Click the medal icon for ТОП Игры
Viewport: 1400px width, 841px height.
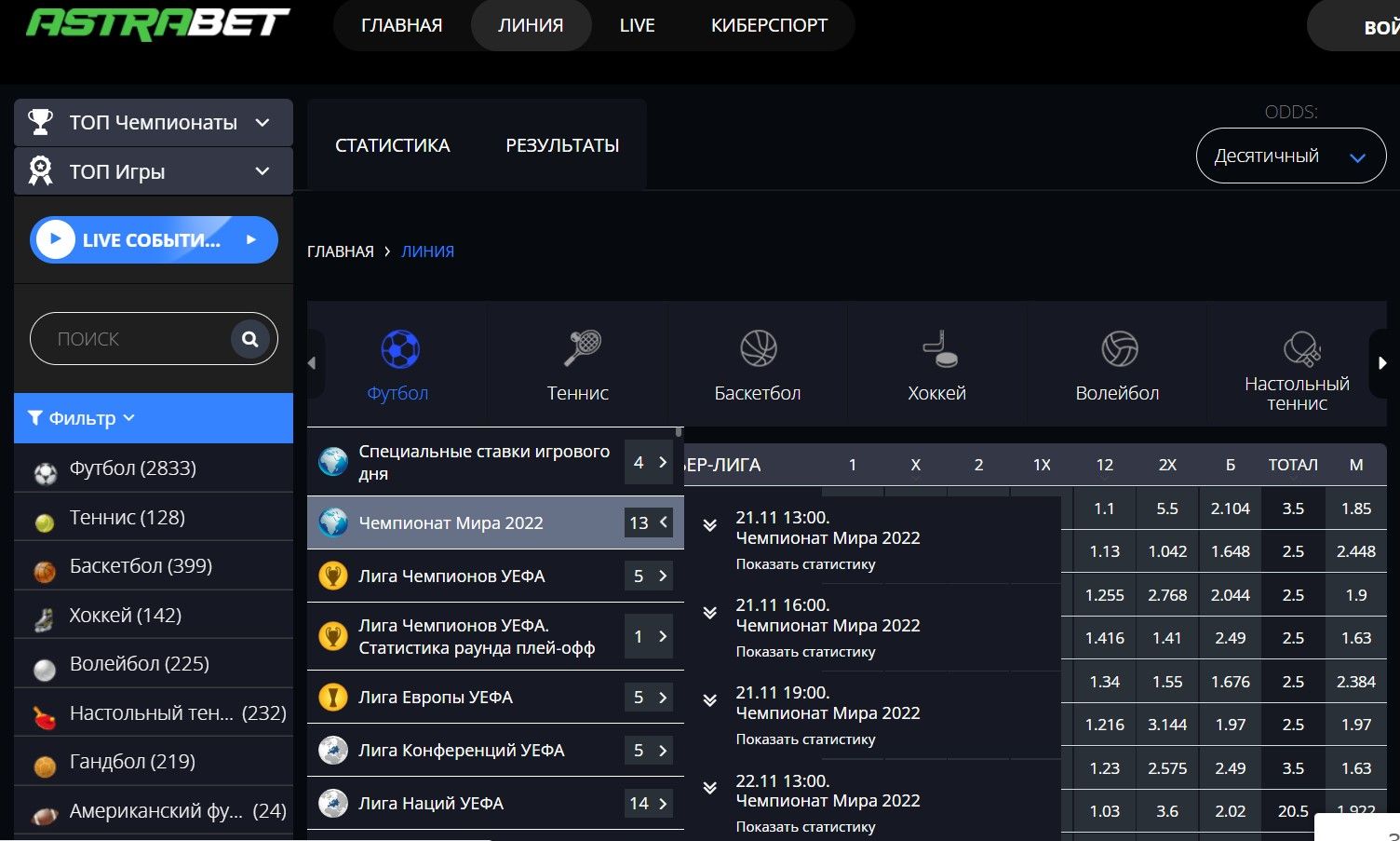pyautogui.click(x=40, y=170)
